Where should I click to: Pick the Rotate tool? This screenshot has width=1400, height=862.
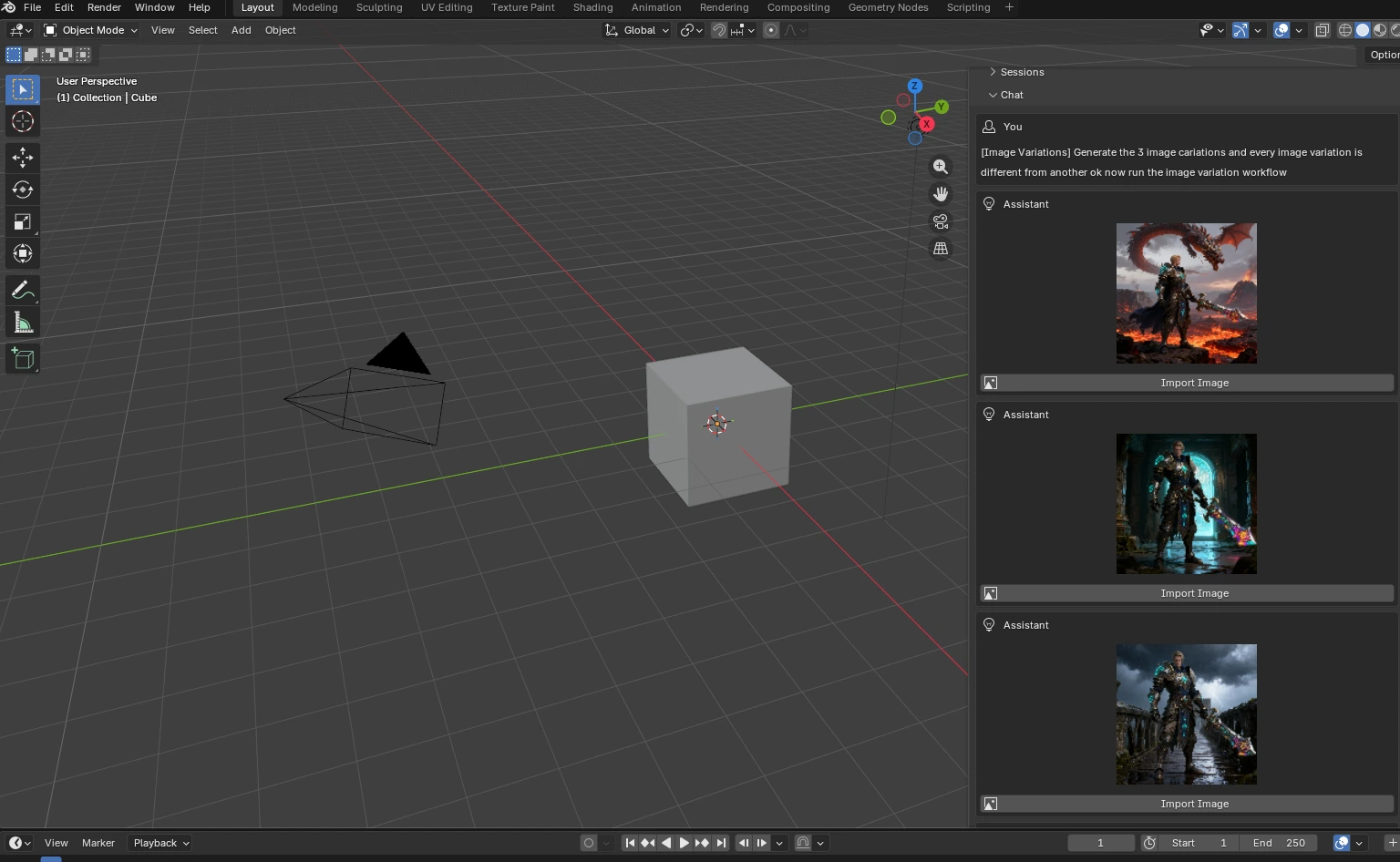pyautogui.click(x=23, y=190)
